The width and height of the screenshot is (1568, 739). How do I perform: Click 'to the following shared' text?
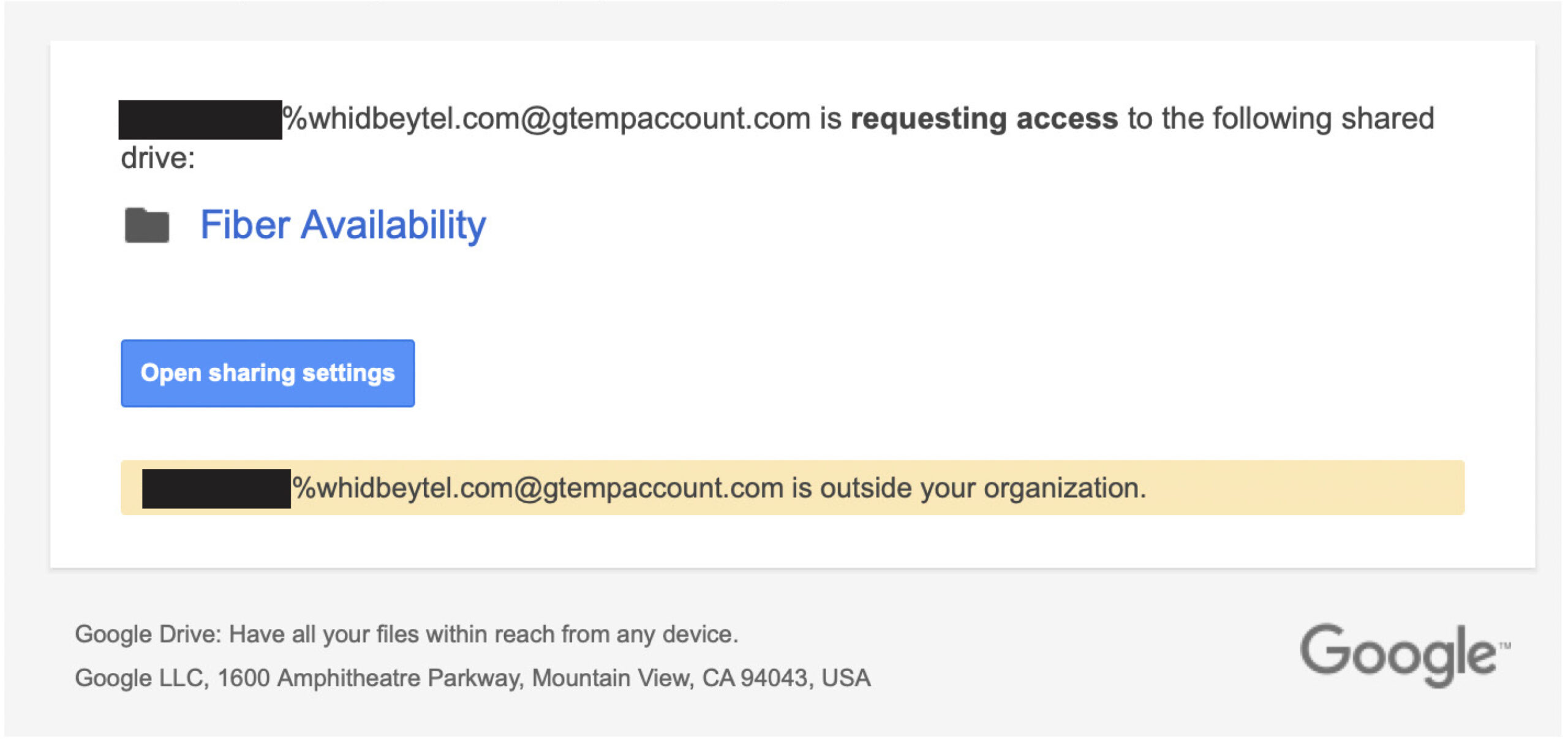[1281, 118]
